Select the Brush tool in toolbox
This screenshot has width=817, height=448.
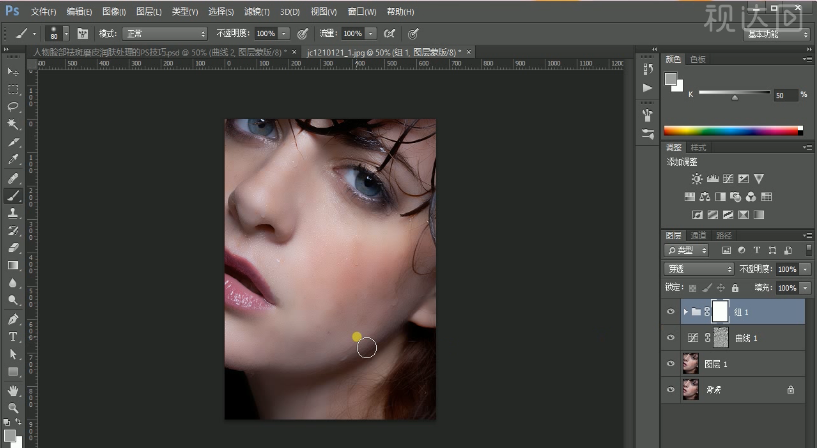coord(13,195)
